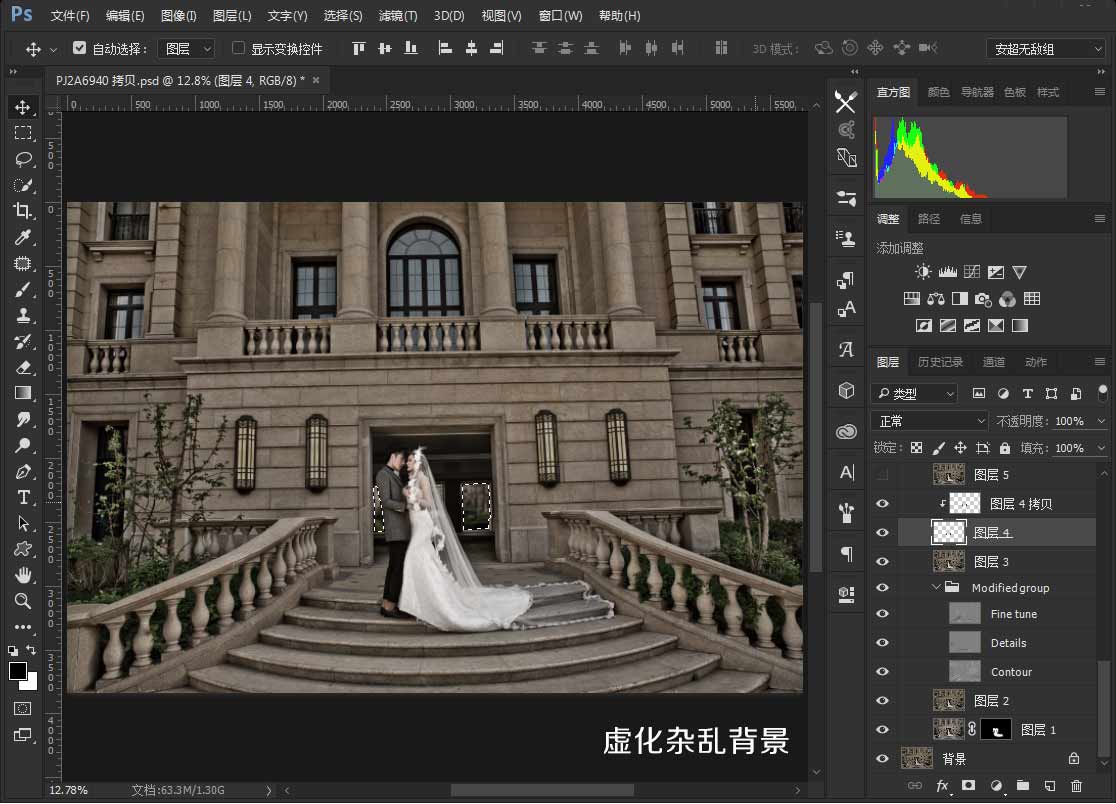The width and height of the screenshot is (1116, 804).
Task: Hide the Background layer
Action: [x=882, y=758]
